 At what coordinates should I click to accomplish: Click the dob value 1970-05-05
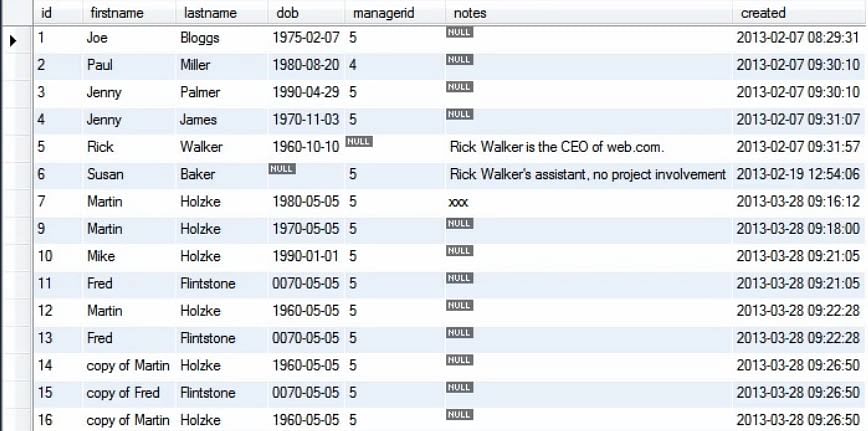click(x=306, y=229)
